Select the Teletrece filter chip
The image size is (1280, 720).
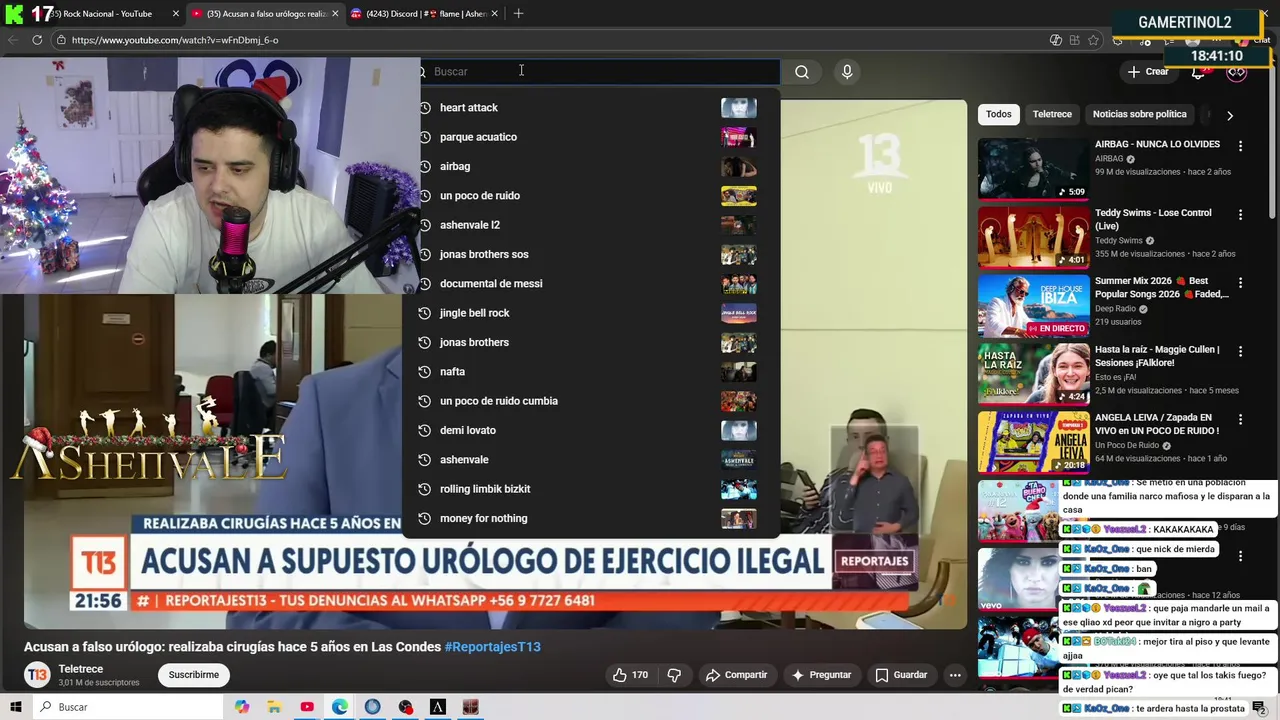click(1052, 114)
